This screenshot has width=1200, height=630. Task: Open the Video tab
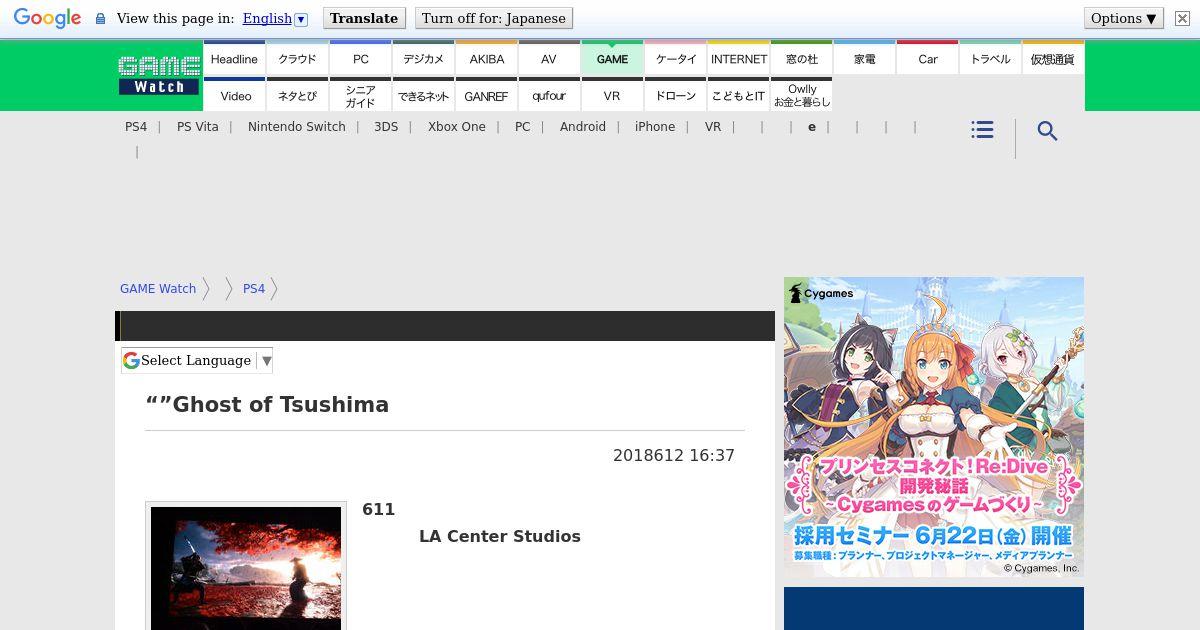234,95
